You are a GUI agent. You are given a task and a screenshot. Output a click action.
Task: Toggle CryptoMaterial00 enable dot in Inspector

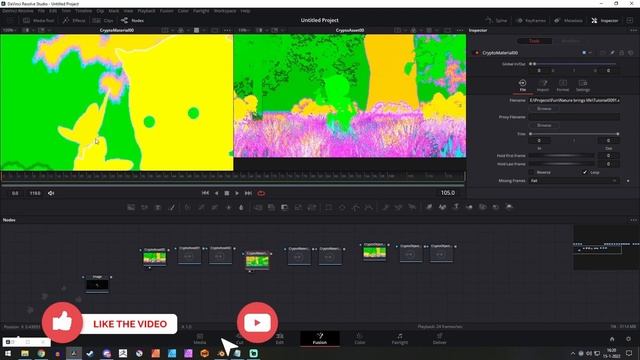pyautogui.click(x=476, y=53)
